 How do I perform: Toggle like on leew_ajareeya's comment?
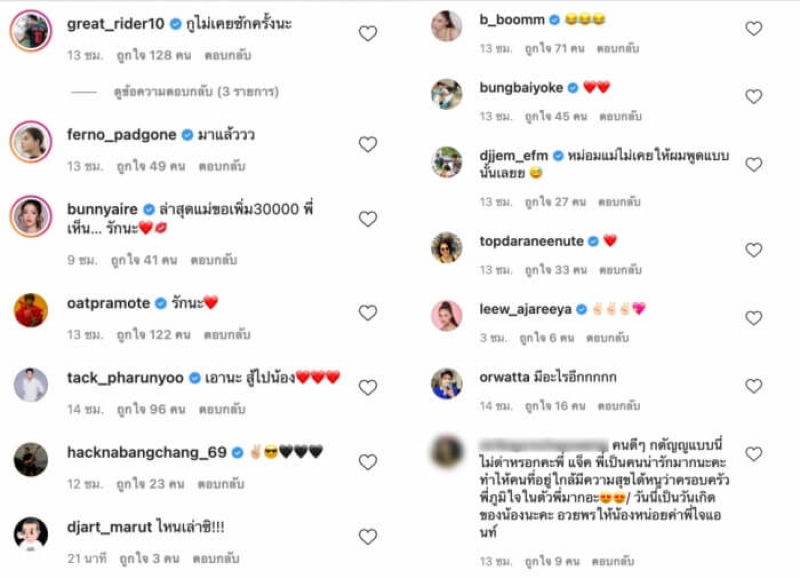coord(754,318)
